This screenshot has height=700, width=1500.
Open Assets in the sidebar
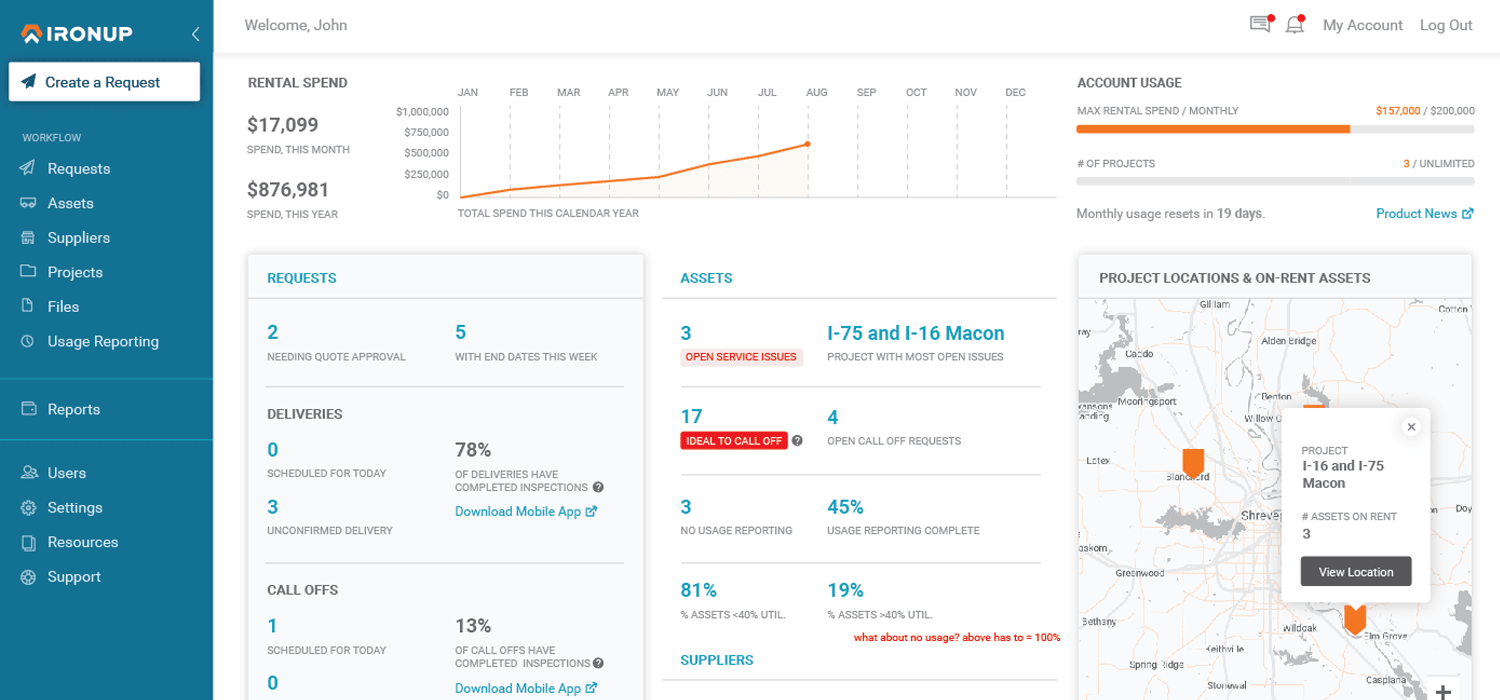70,203
